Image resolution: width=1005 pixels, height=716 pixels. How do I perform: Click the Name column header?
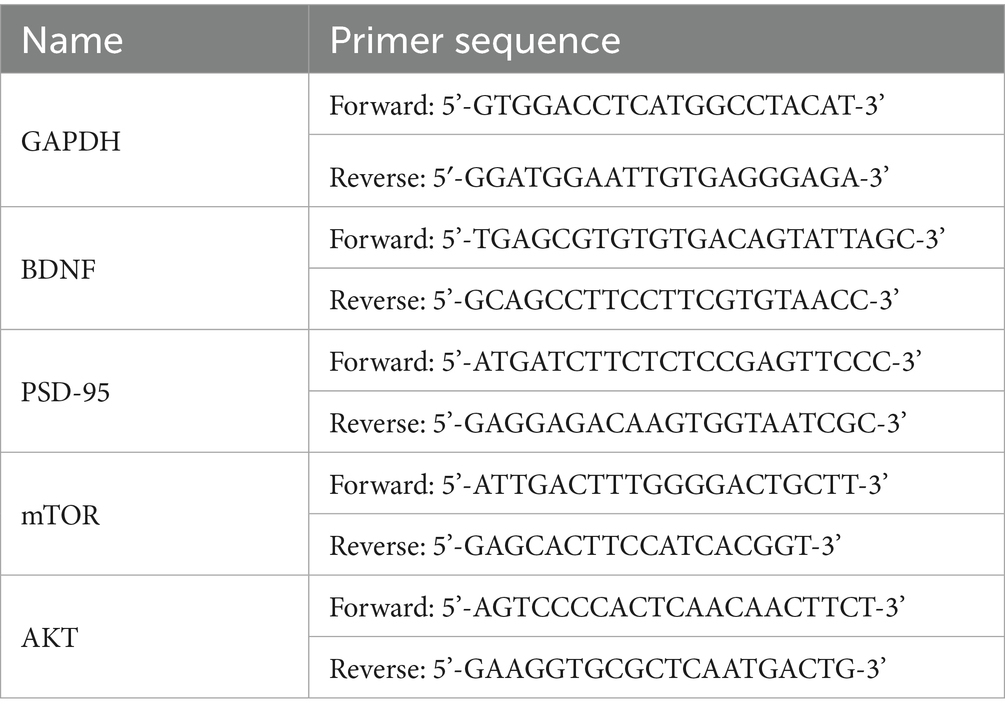click(x=72, y=40)
